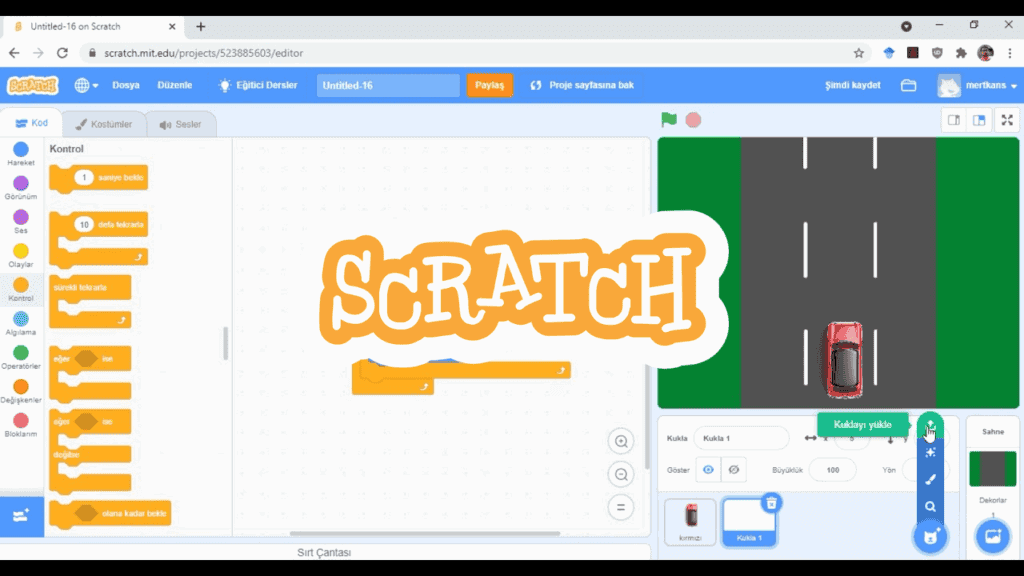Reload the browser page

(62, 53)
